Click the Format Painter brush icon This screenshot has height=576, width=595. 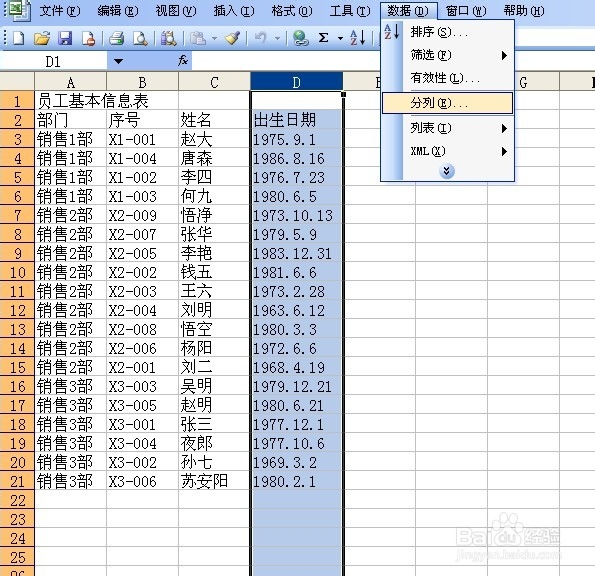pyautogui.click(x=232, y=38)
